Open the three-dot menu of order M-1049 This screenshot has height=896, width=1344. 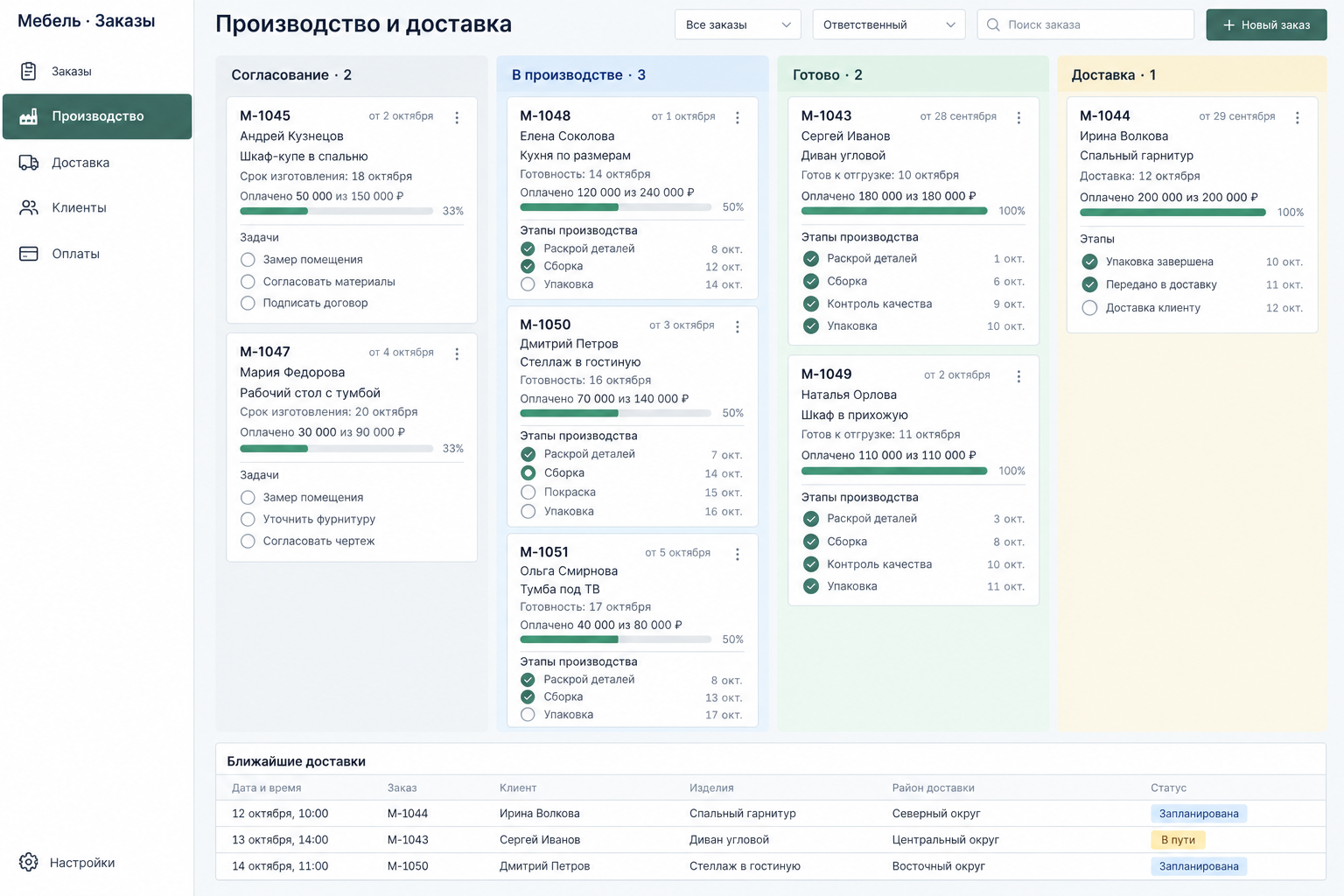pyautogui.click(x=1018, y=376)
